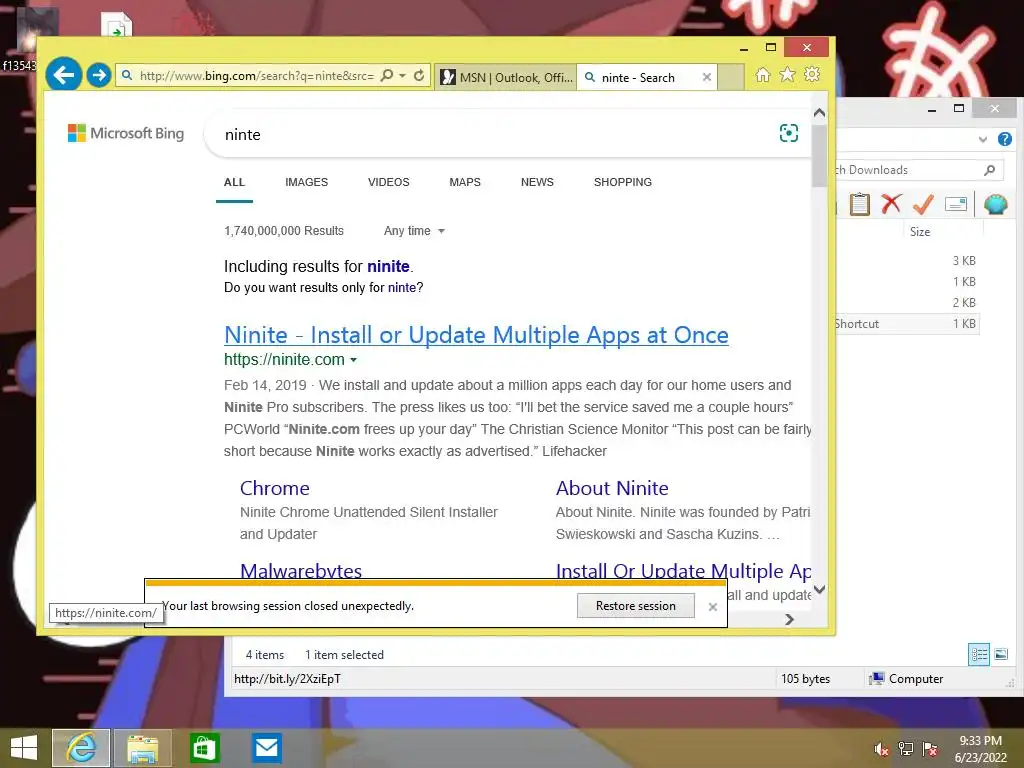Open the Windows Store taskbar icon
The image size is (1024, 768).
click(204, 748)
